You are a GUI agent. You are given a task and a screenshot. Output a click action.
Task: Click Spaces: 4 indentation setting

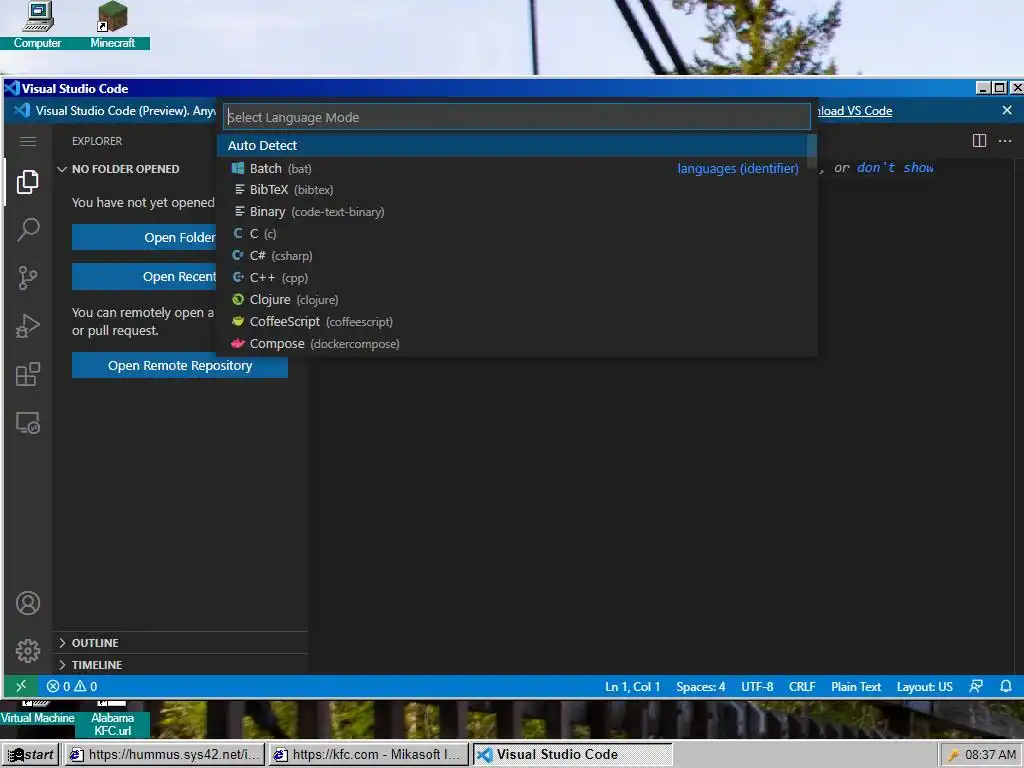coord(701,686)
